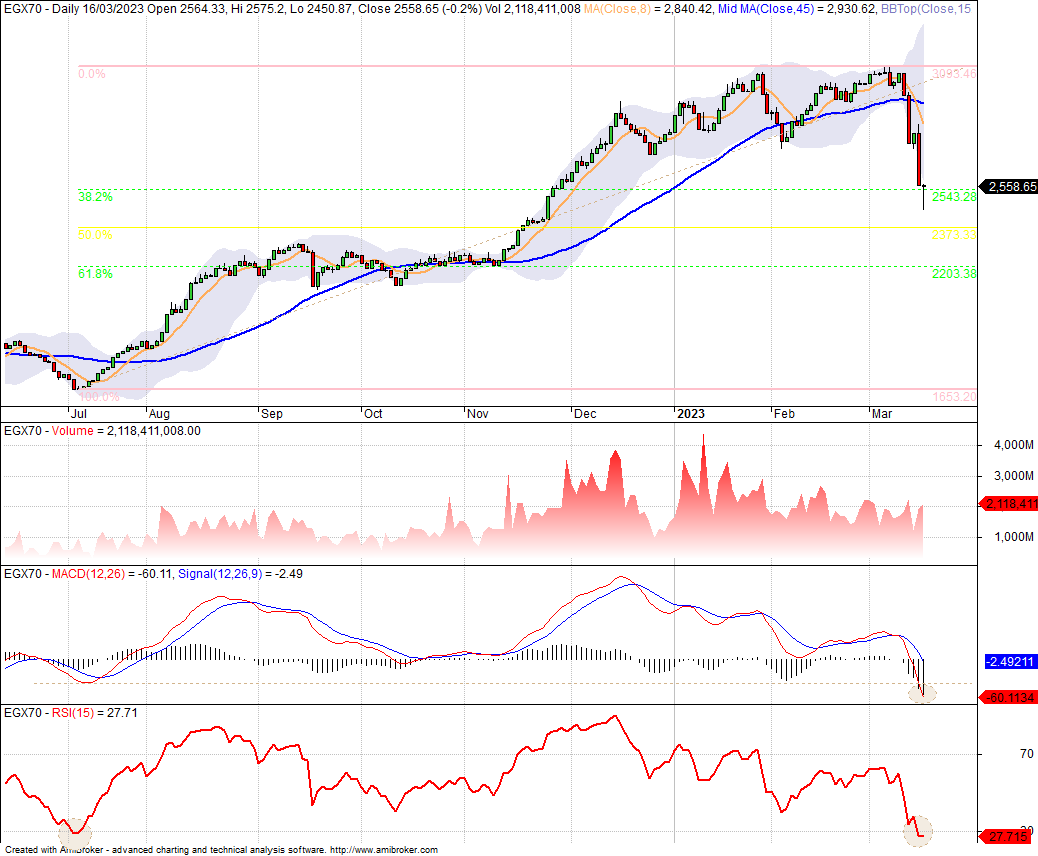Image resolution: width=1038 pixels, height=856 pixels.
Task: Select the 38.2% Fibonacci level label
Action: [95, 197]
